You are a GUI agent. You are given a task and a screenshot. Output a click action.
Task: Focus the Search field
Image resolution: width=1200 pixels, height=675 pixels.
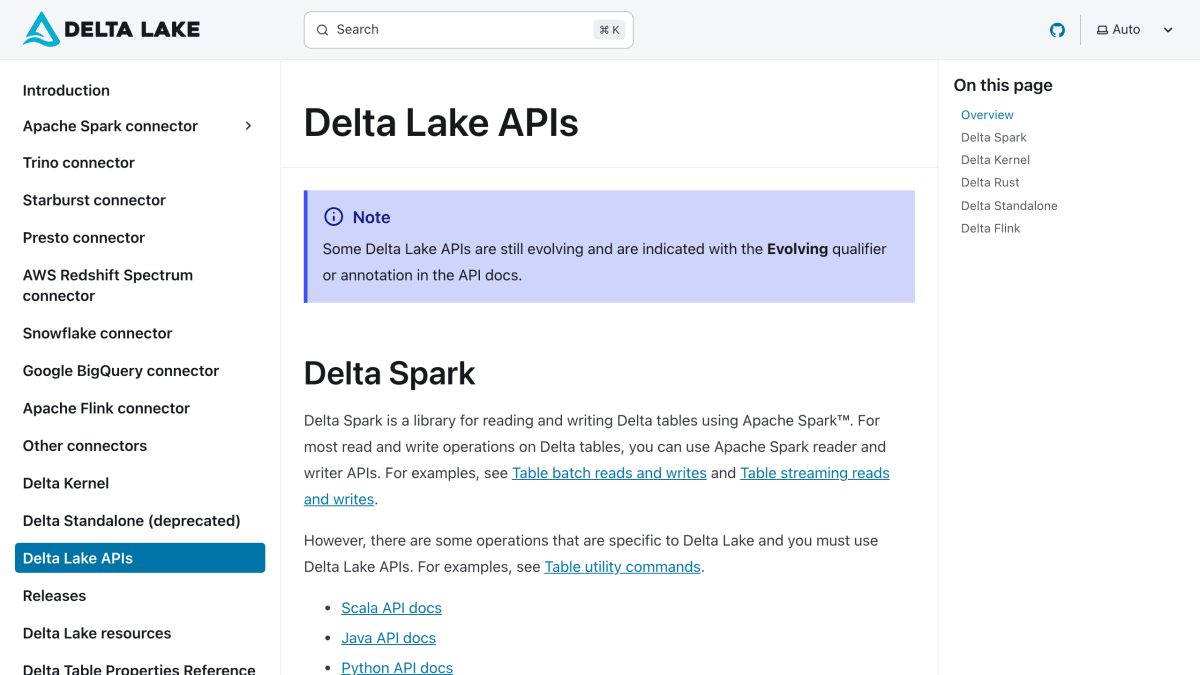tap(468, 30)
